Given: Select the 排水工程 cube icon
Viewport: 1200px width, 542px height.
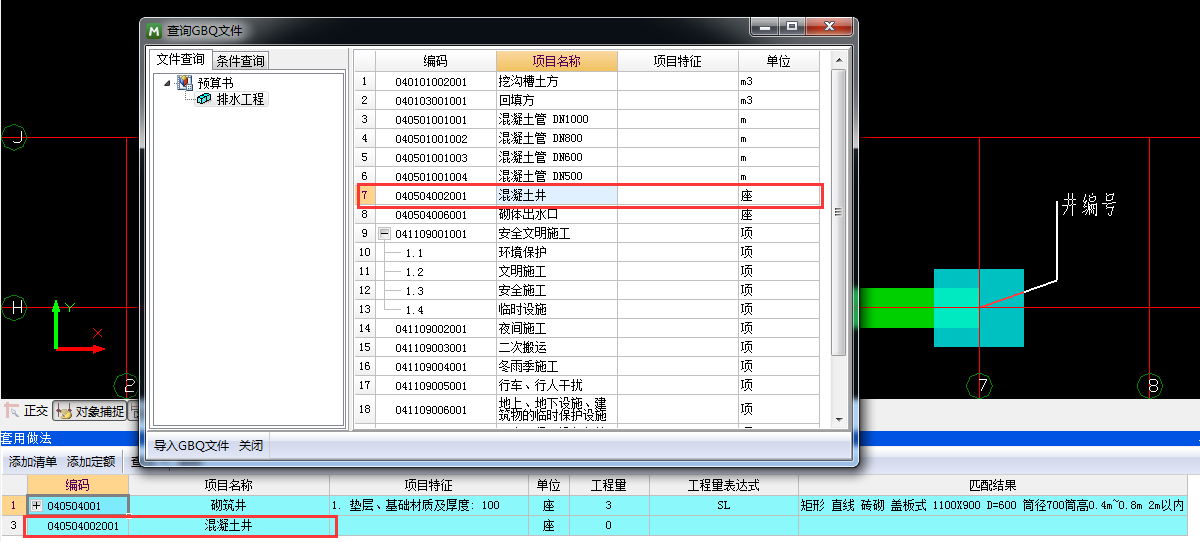Looking at the screenshot, I should coord(203,99).
